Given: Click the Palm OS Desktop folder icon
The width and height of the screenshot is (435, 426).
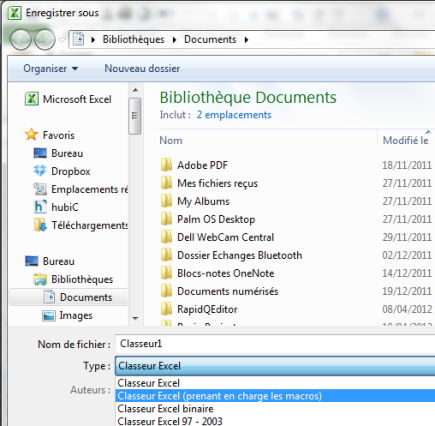Looking at the screenshot, I should point(166,219).
